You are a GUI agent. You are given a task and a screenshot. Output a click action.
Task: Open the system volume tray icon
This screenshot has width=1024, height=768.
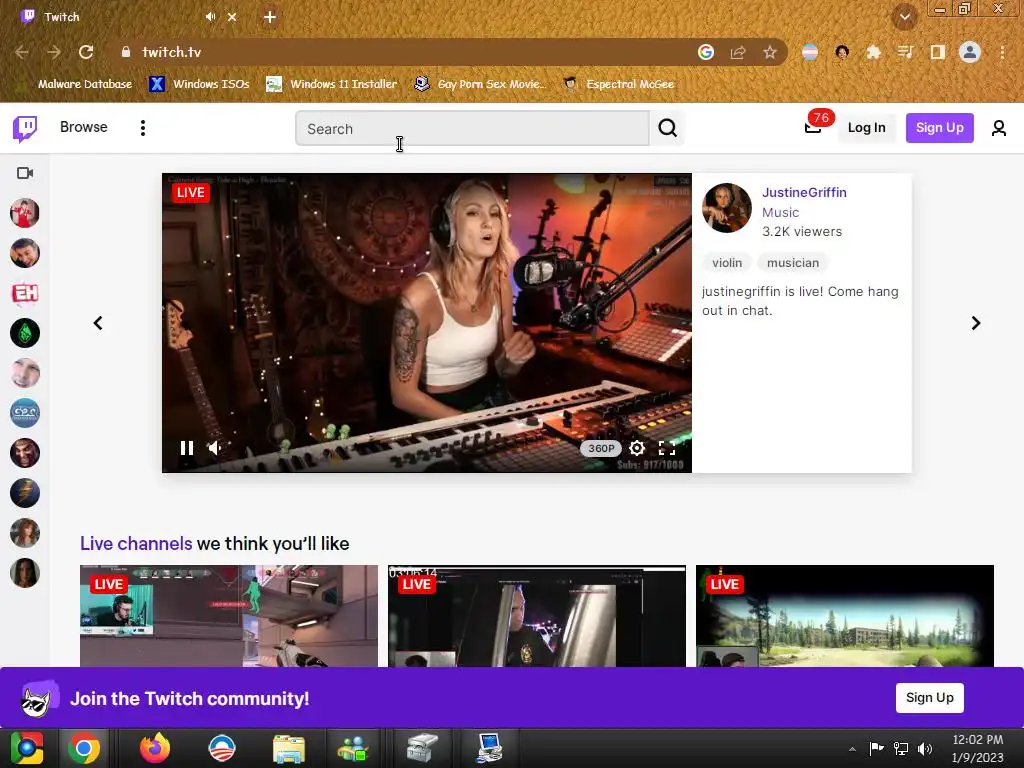tap(925, 749)
